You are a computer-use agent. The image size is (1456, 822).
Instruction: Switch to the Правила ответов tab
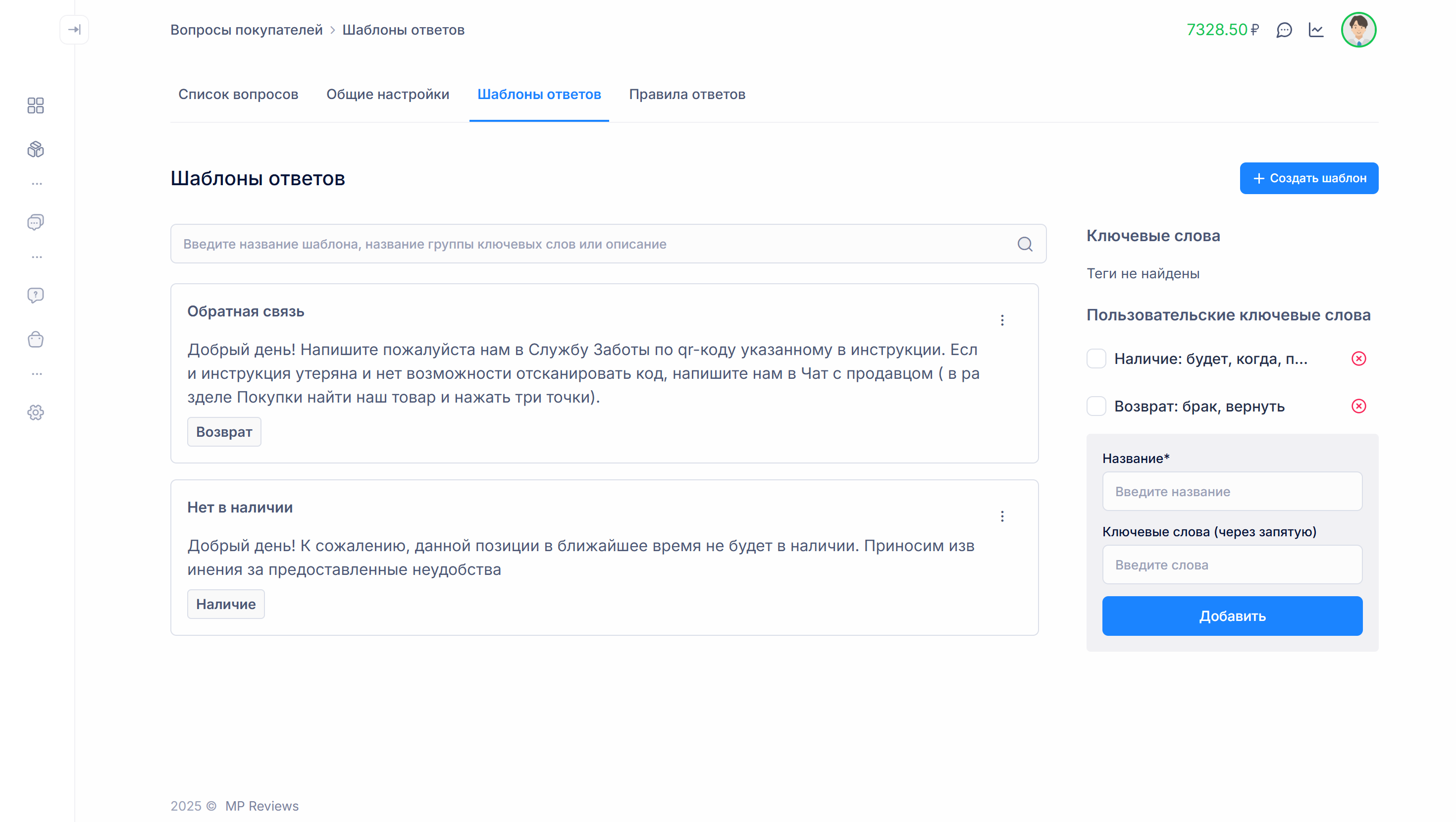tap(687, 95)
